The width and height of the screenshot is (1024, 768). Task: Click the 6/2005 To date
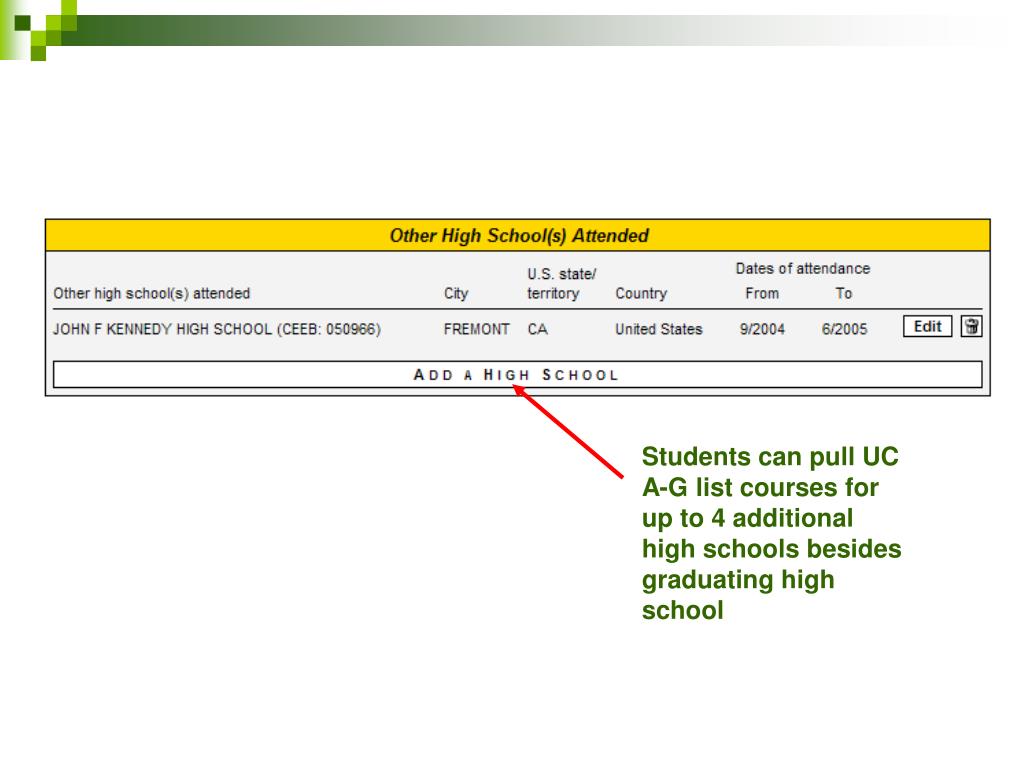click(x=844, y=329)
